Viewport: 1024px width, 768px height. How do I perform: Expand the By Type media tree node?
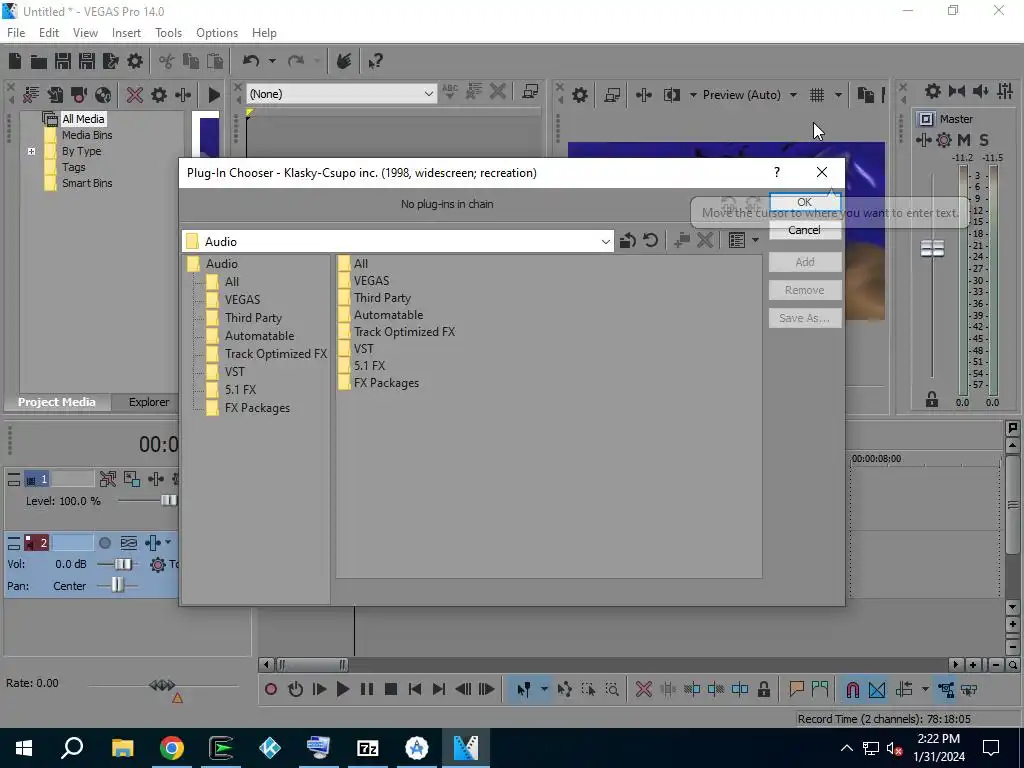pyautogui.click(x=31, y=152)
